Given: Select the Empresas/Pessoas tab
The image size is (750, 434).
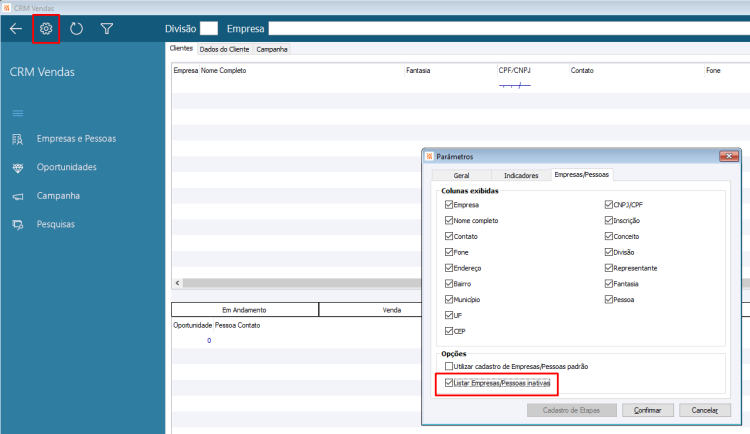Looking at the screenshot, I should click(582, 175).
